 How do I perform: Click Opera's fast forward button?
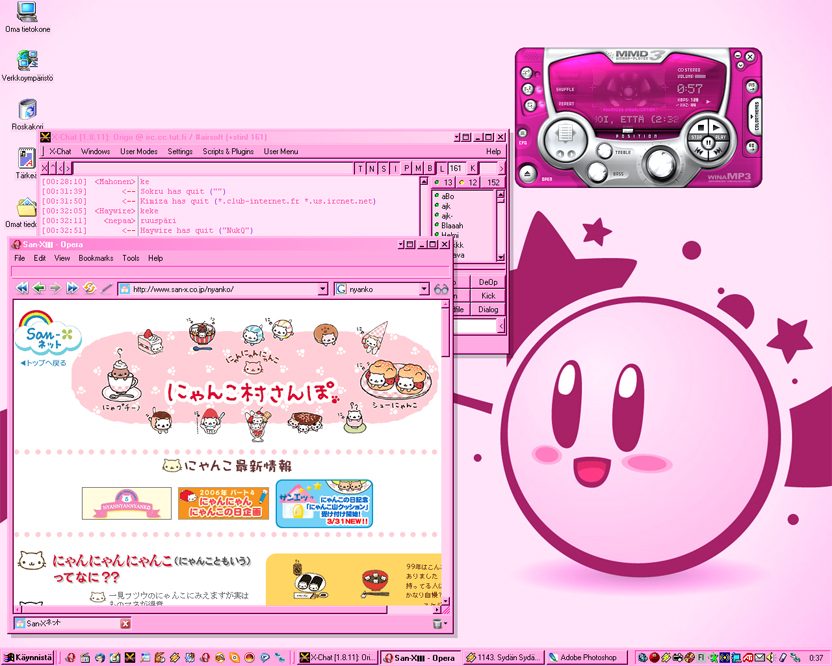[72, 288]
